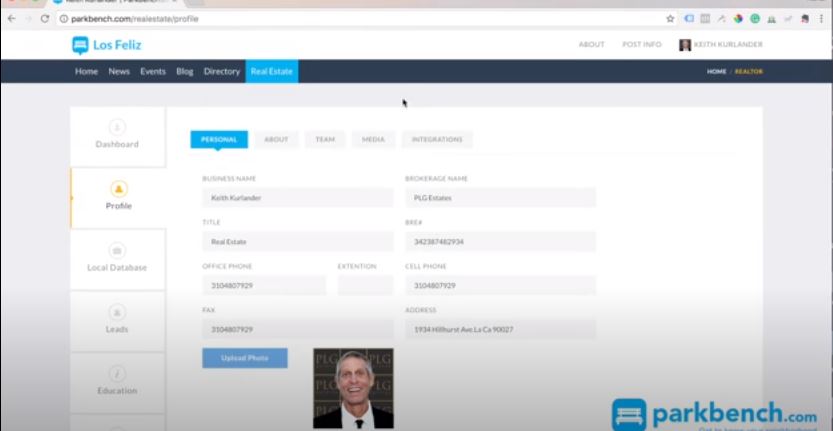833x431 pixels.
Task: Click the browser back arrow
Action: click(x=11, y=19)
